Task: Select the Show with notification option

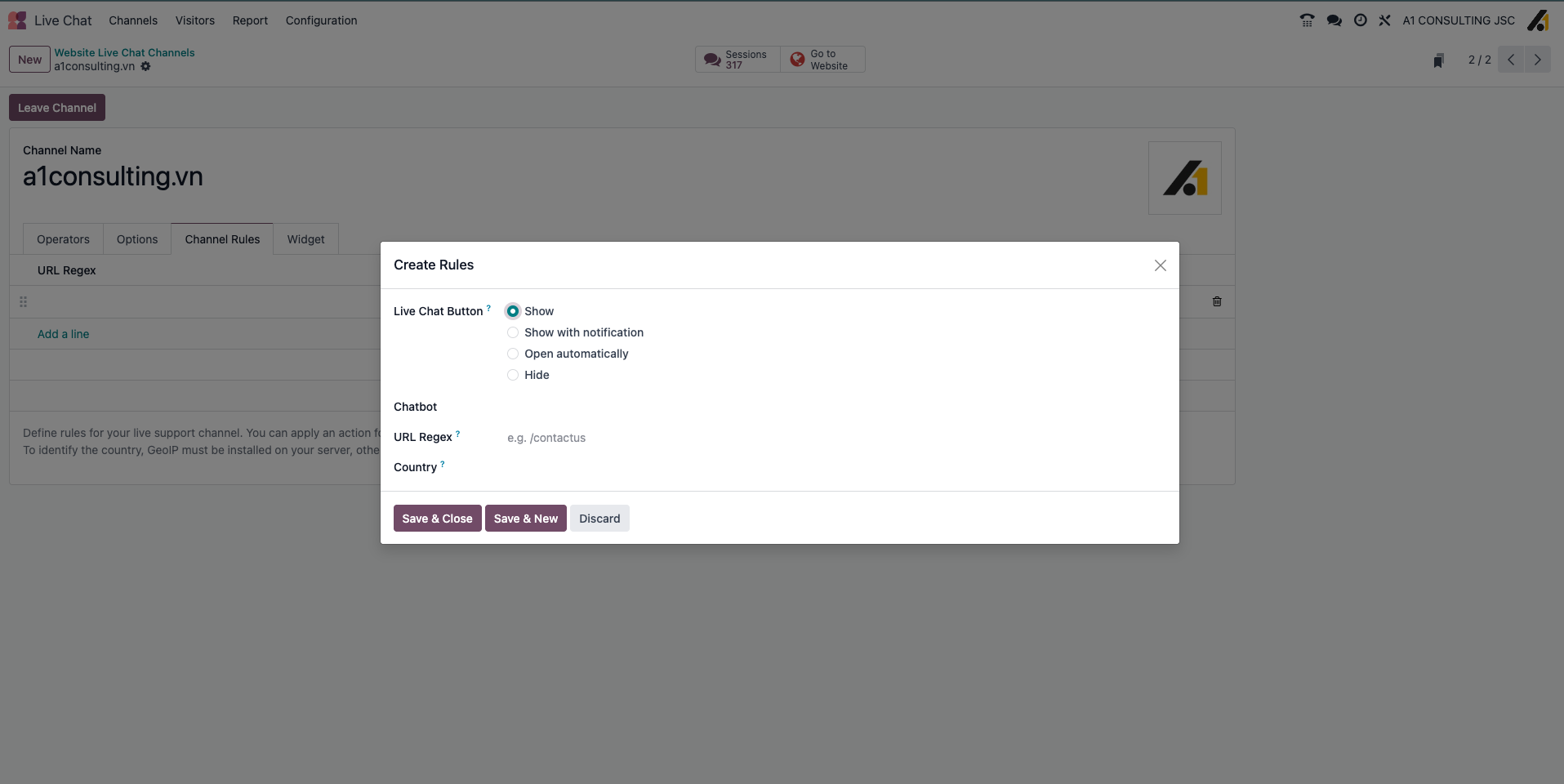Action: click(x=513, y=332)
